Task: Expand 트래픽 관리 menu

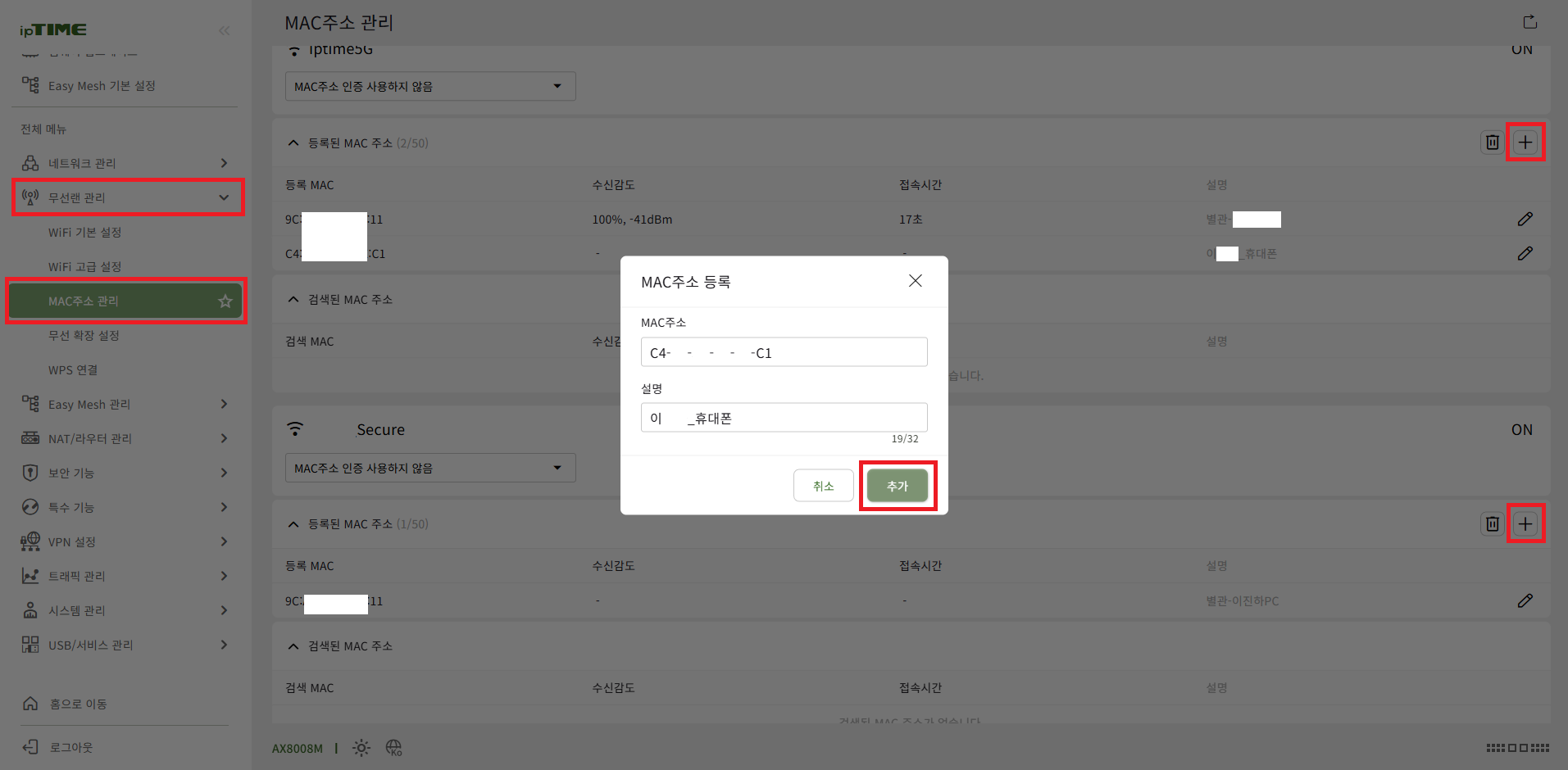Action: [125, 576]
